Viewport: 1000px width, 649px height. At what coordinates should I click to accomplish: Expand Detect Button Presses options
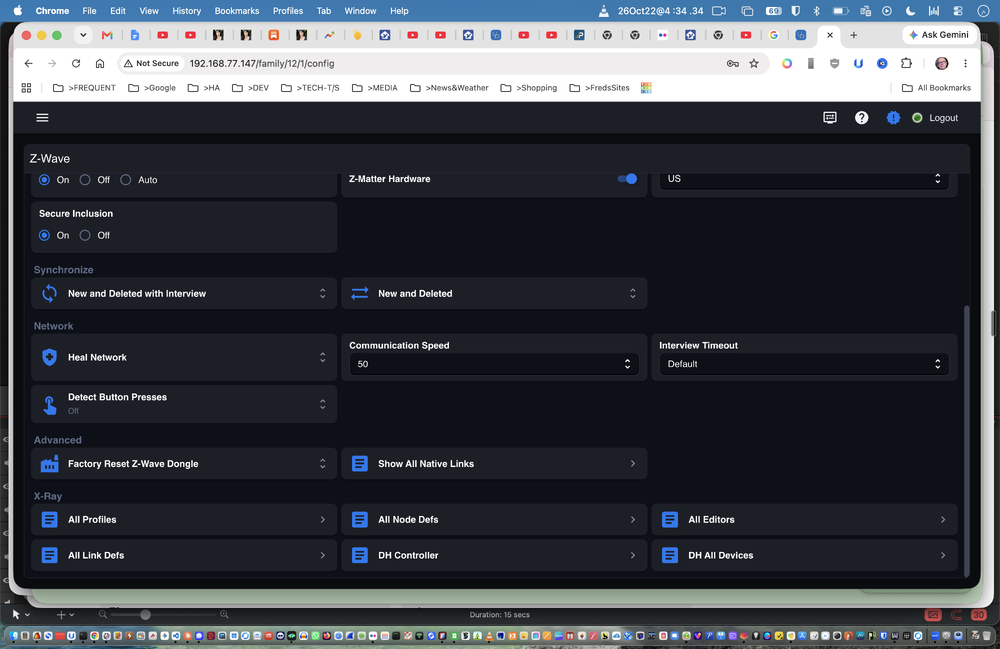coord(323,404)
